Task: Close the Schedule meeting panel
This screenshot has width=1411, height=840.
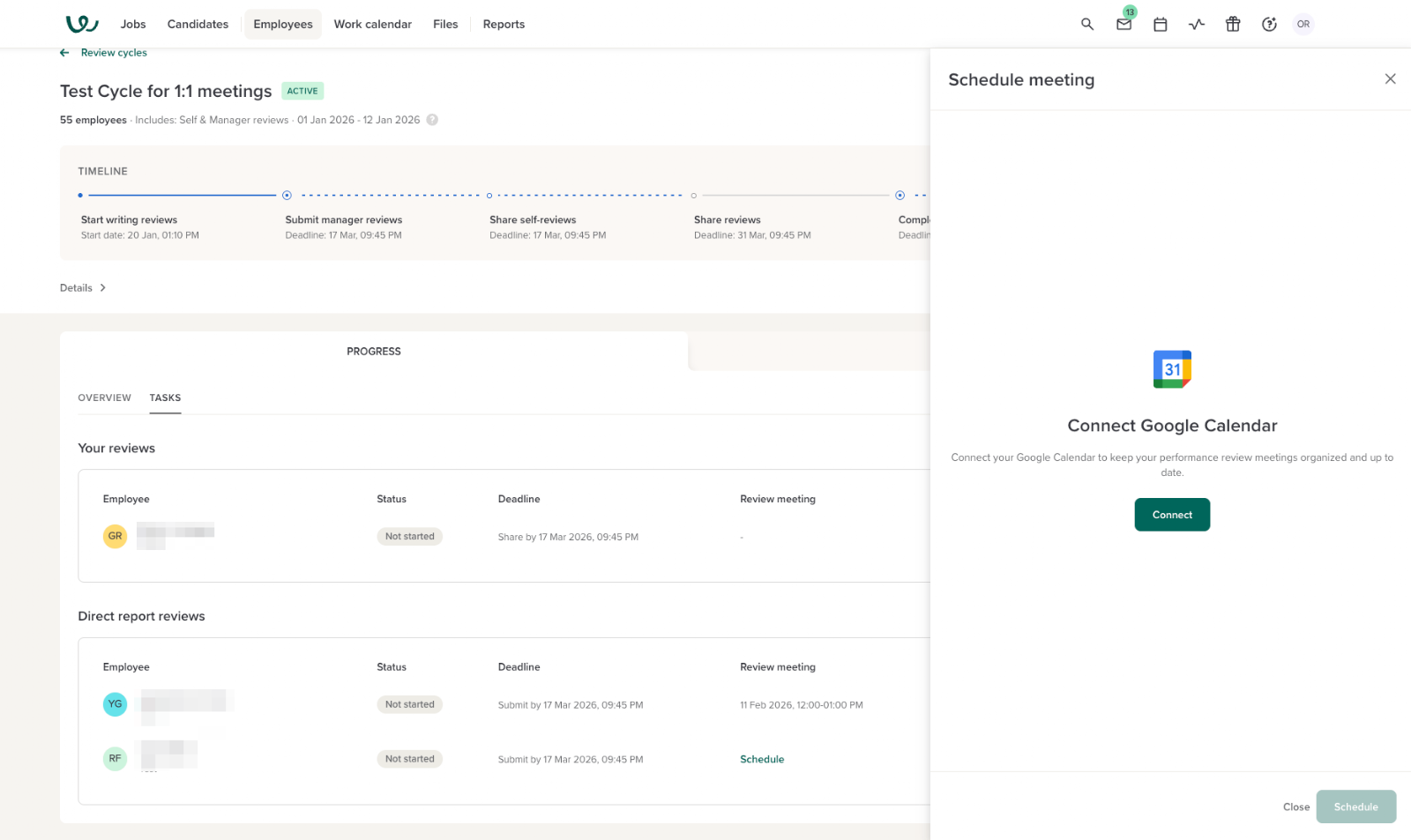Action: click(x=1390, y=79)
